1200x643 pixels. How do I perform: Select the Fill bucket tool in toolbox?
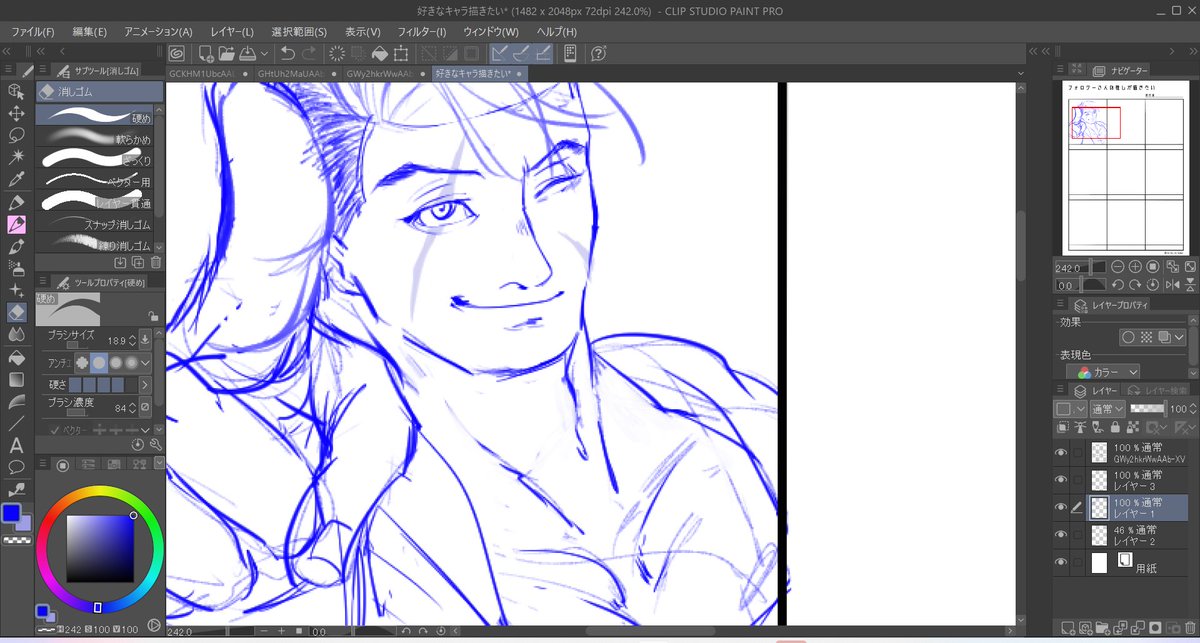[16, 357]
